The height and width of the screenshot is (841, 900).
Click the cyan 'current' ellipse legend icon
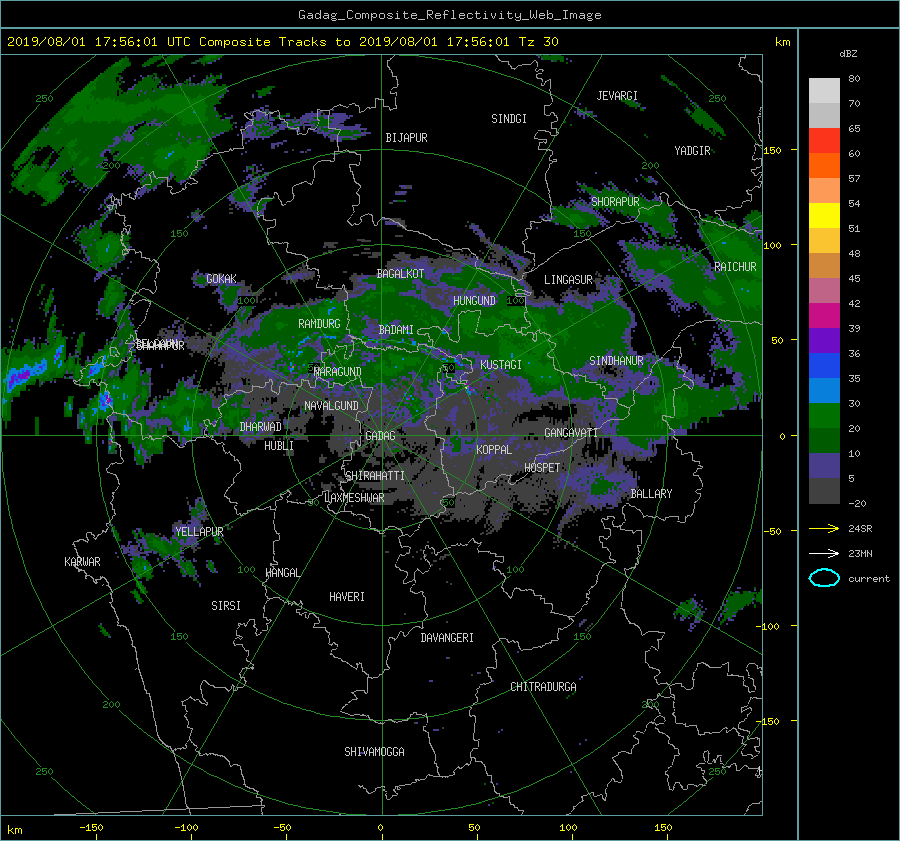point(824,578)
